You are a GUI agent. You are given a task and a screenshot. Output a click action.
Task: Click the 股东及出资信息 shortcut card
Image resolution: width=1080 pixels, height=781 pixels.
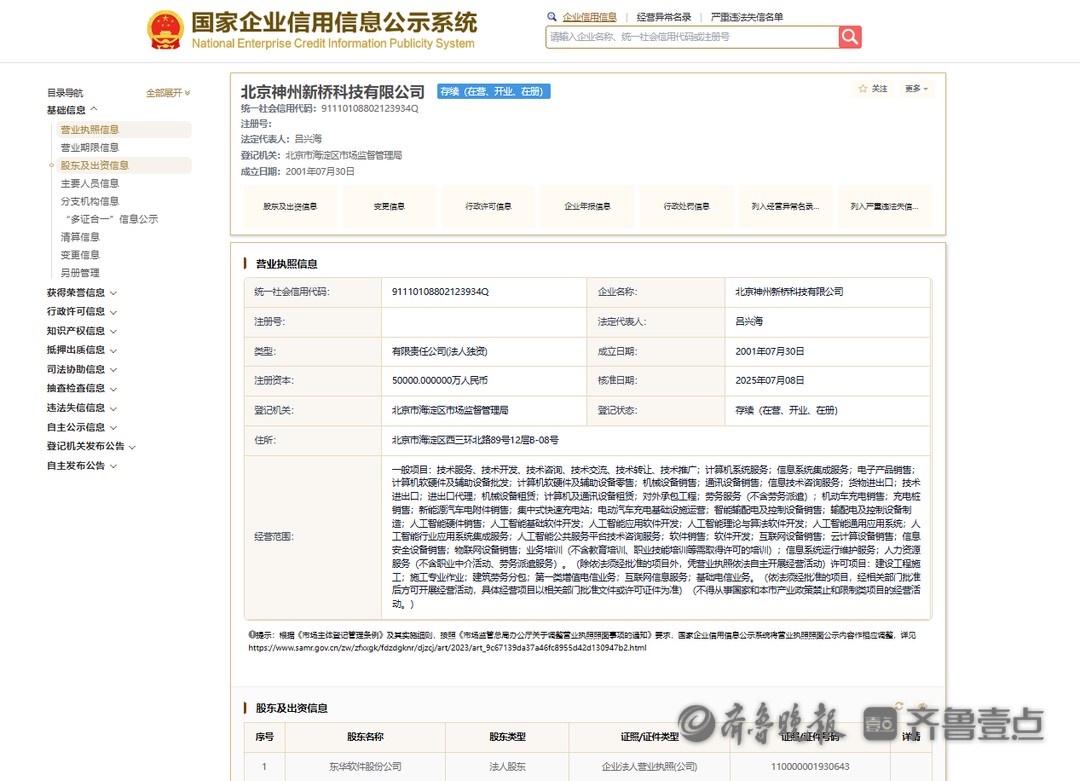point(290,207)
